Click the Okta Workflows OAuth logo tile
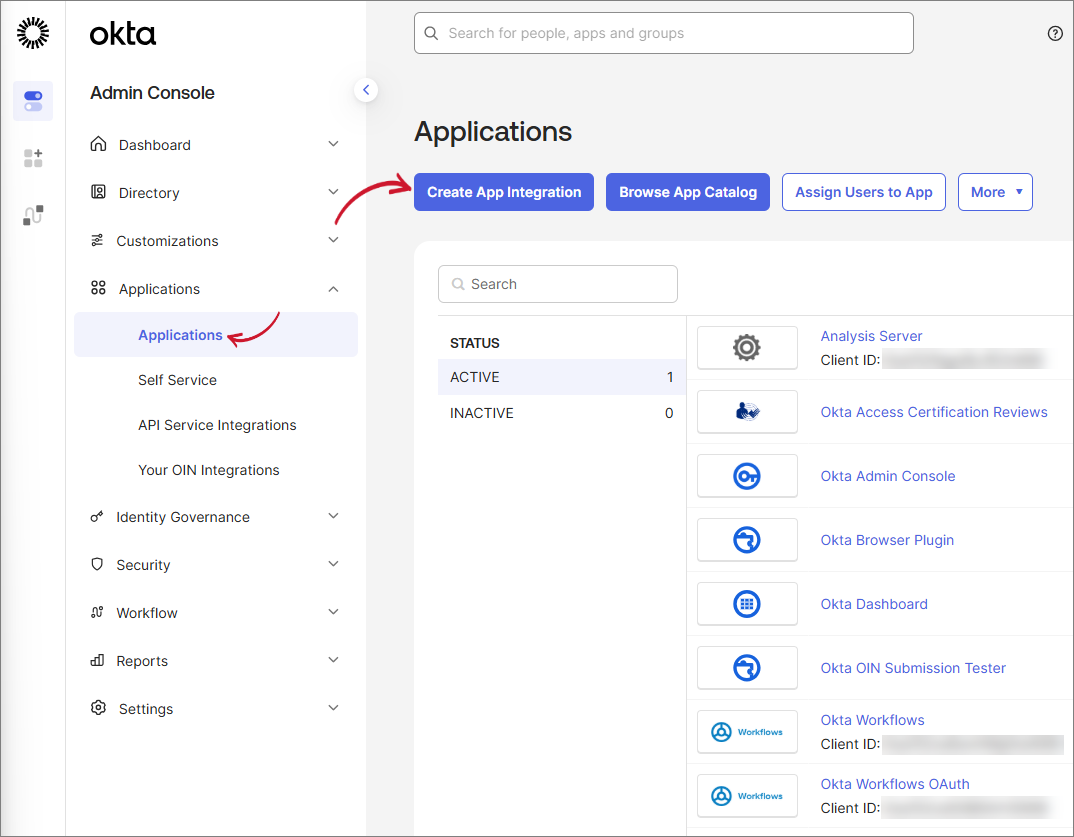Viewport: 1074px width, 837px height. [747, 796]
